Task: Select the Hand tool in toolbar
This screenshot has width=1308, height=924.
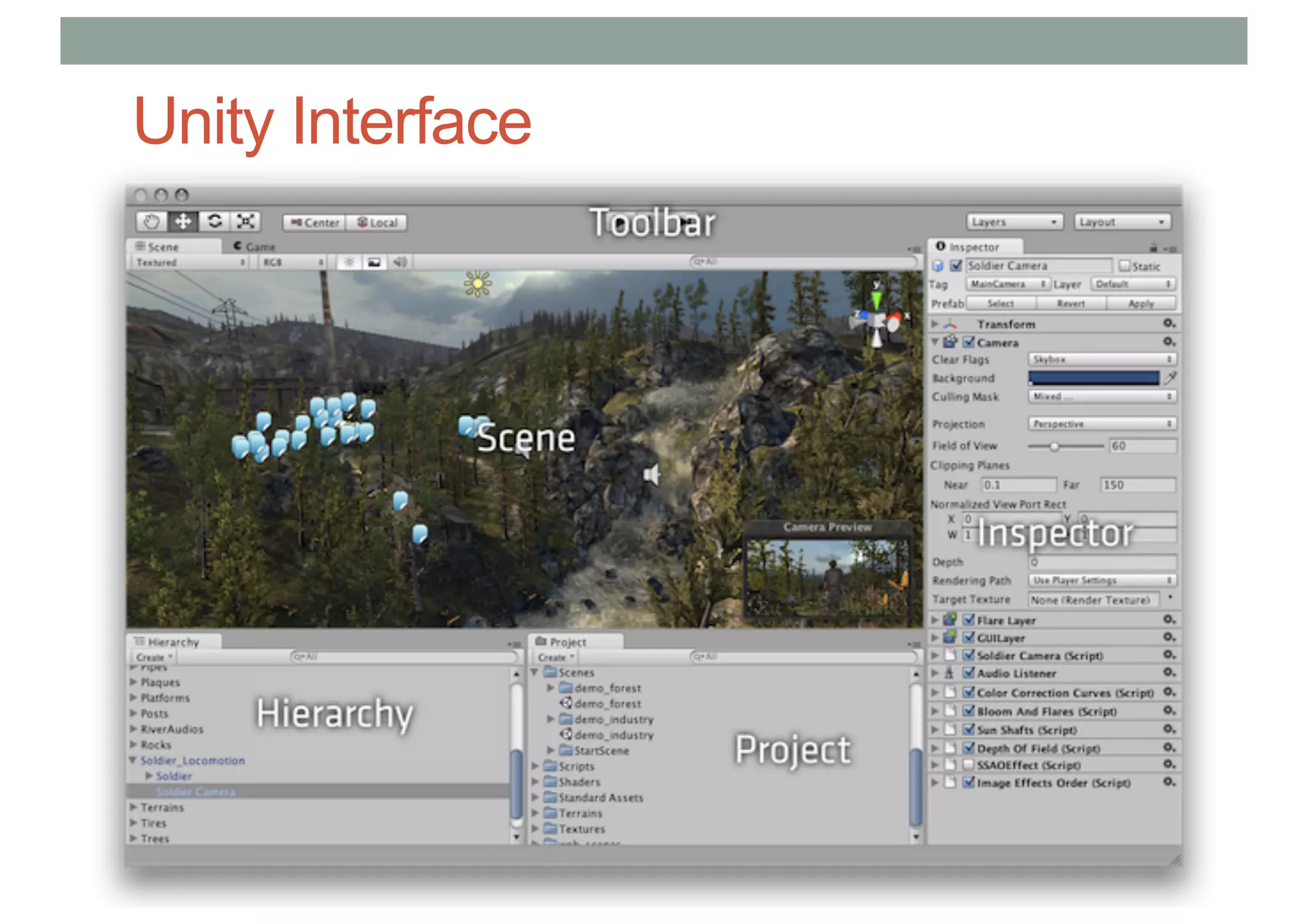Action: click(x=151, y=222)
